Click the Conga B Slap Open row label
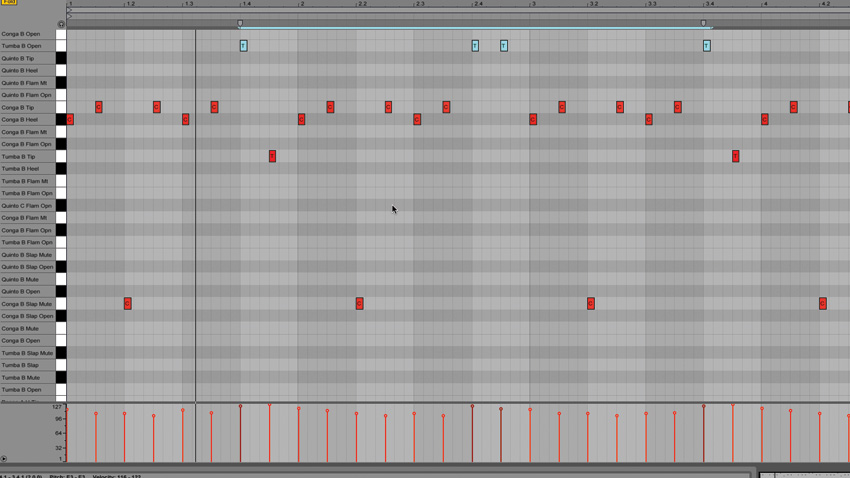Screen dimensions: 850x478 pos(27,316)
